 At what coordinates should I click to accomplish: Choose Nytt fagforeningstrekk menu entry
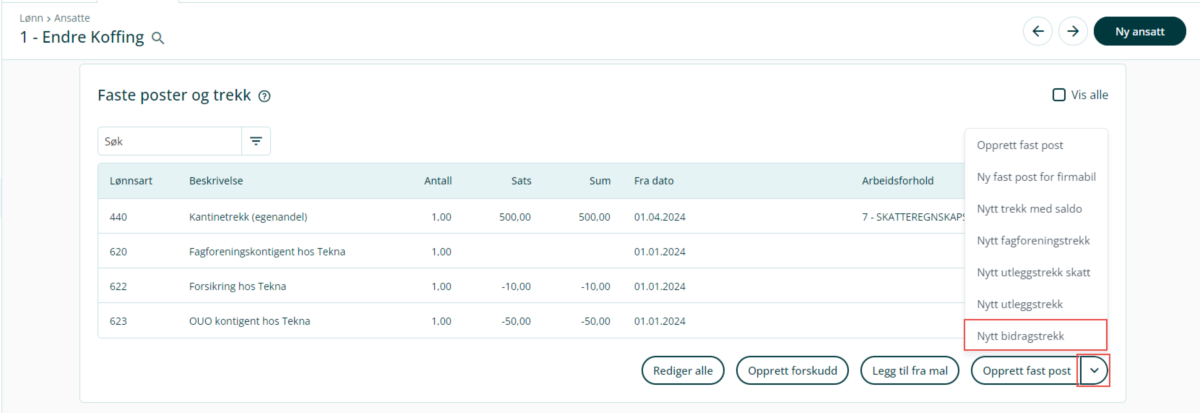tap(1033, 240)
